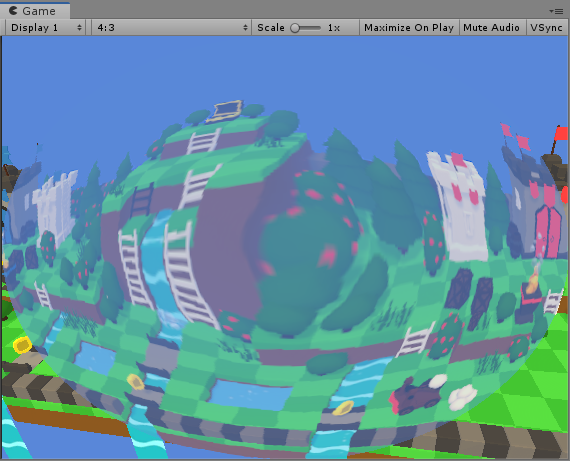Click the 1x scale value
This screenshot has height=461, width=570.
pos(334,28)
